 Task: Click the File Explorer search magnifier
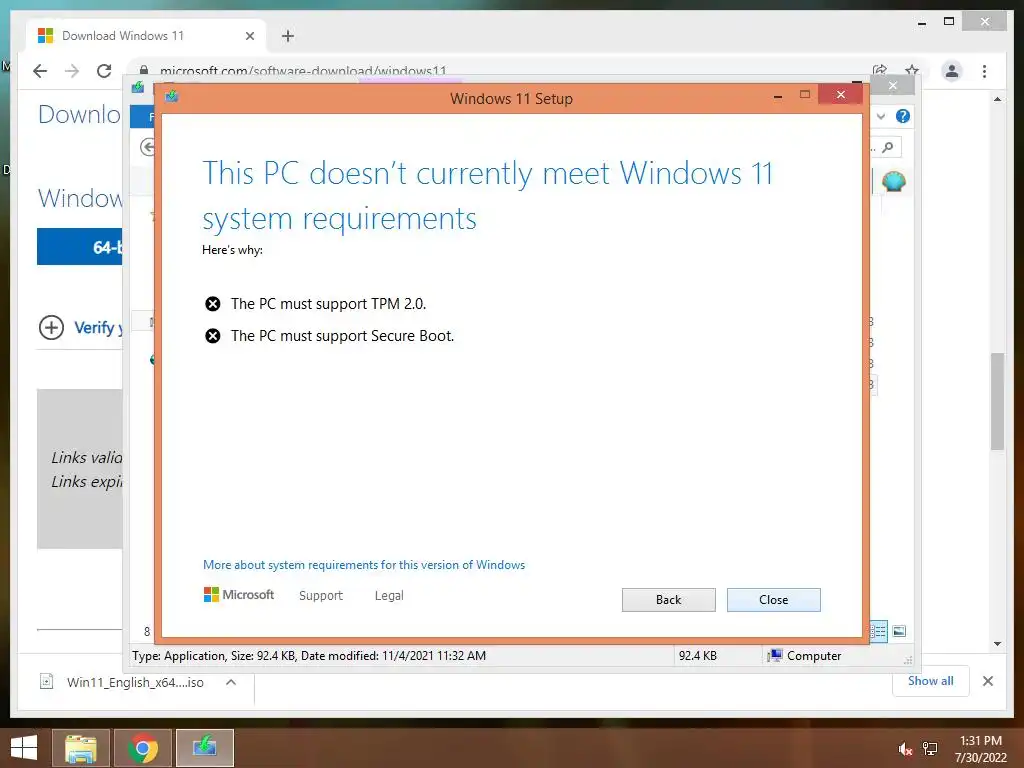click(x=888, y=148)
